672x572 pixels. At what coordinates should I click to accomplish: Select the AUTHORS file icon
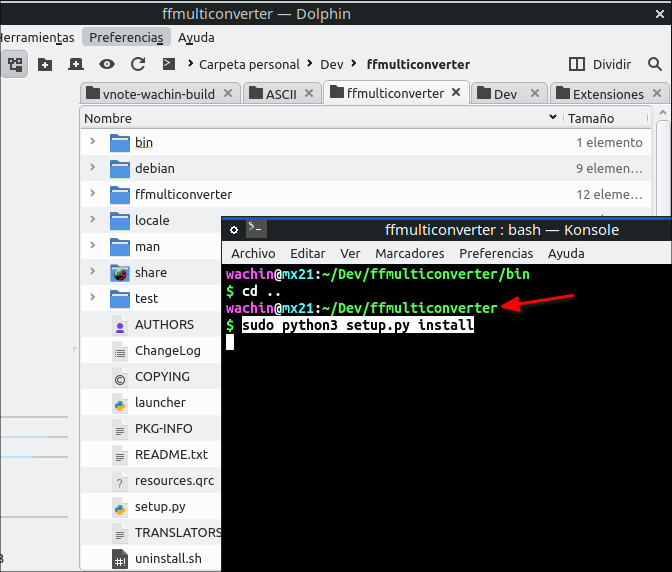click(x=120, y=325)
